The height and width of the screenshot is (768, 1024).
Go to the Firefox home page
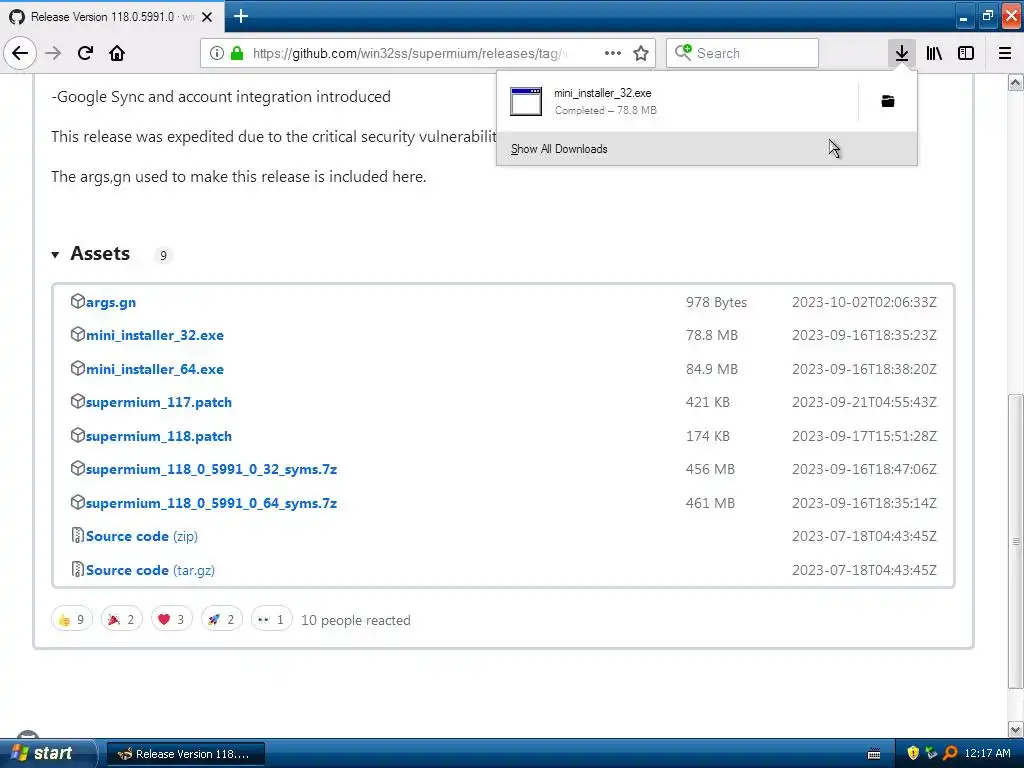click(117, 53)
